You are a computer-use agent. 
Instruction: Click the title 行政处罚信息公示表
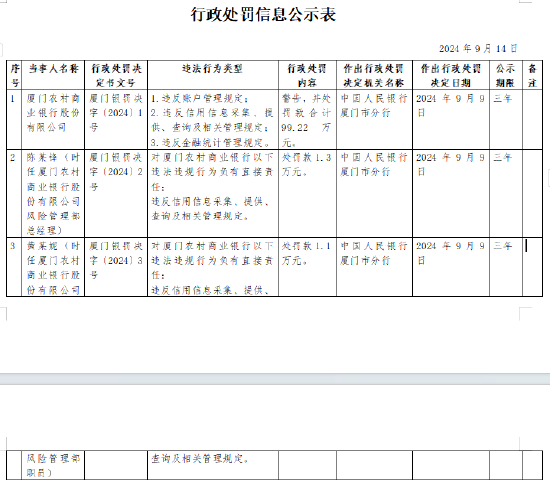pyautogui.click(x=263, y=15)
